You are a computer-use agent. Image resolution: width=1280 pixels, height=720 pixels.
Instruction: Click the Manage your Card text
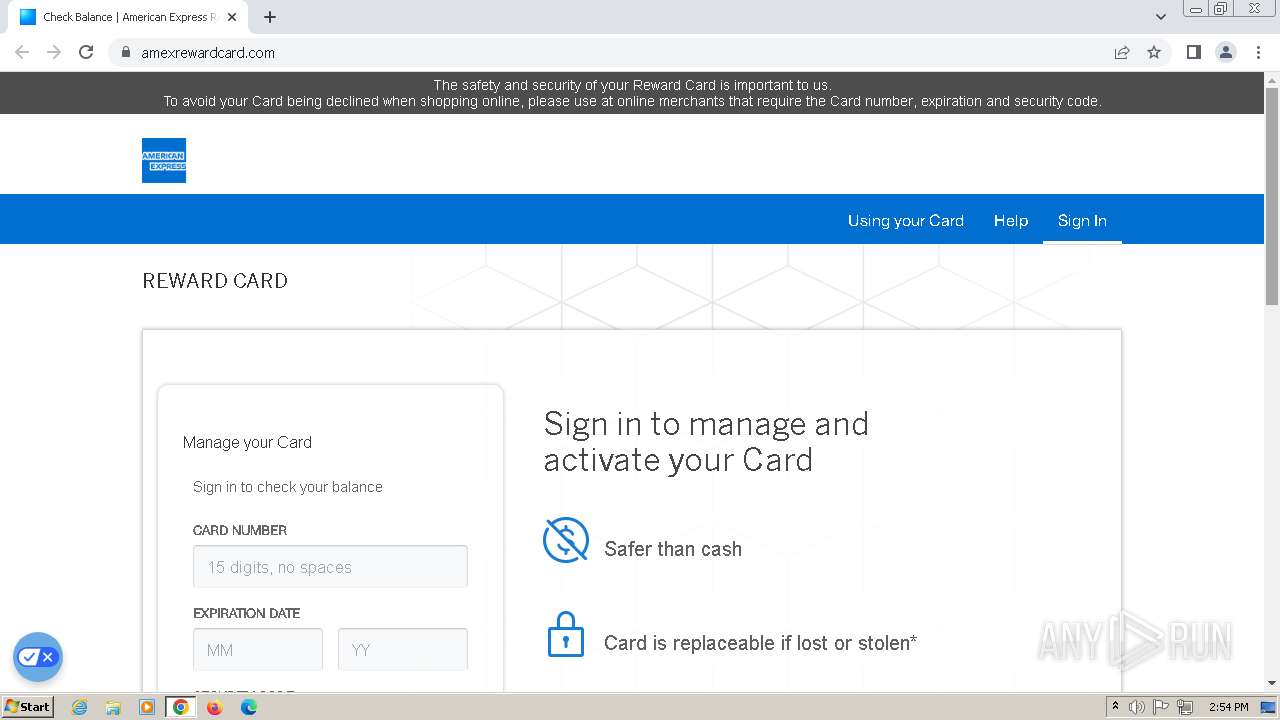(247, 442)
